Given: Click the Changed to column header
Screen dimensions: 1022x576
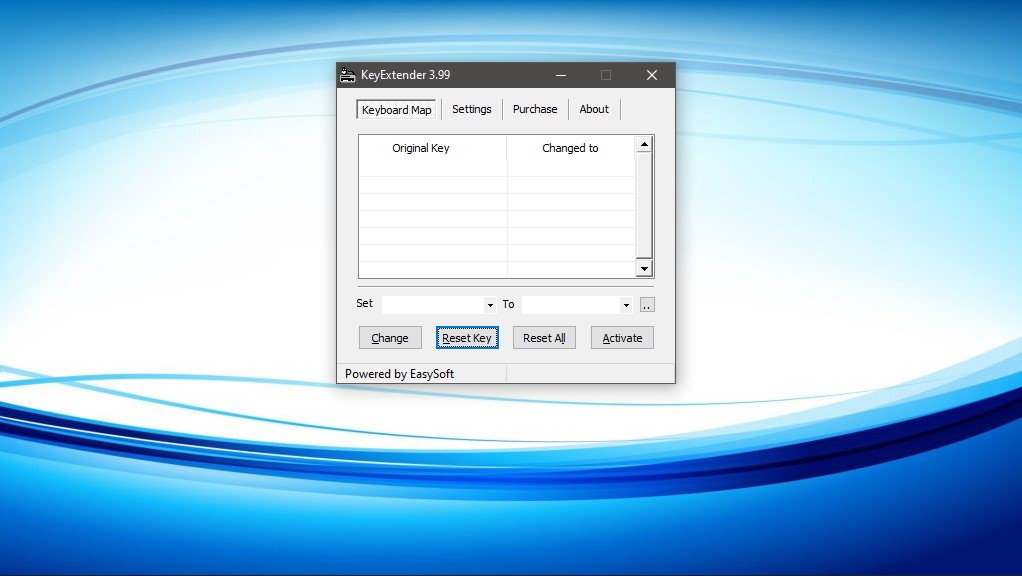Looking at the screenshot, I should 570,147.
